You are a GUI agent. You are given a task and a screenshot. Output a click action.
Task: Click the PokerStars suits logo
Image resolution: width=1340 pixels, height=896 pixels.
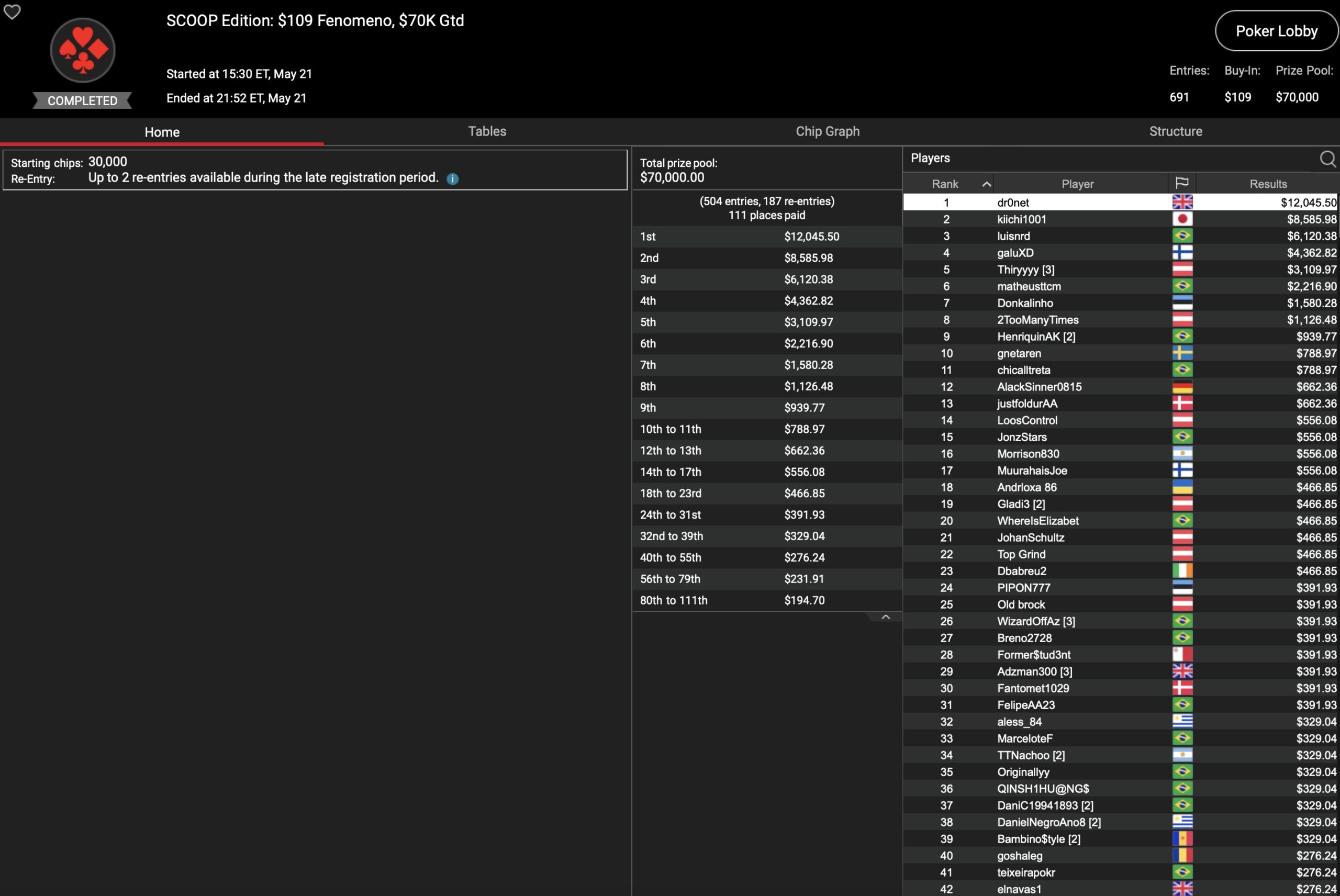pos(83,50)
